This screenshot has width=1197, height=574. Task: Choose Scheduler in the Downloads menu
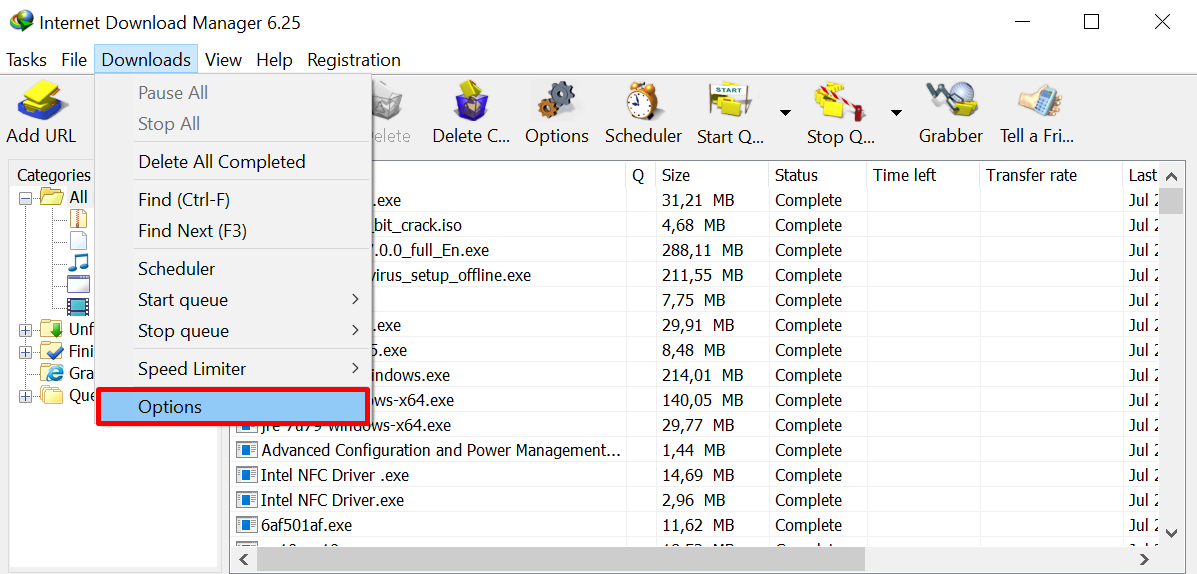click(234, 269)
